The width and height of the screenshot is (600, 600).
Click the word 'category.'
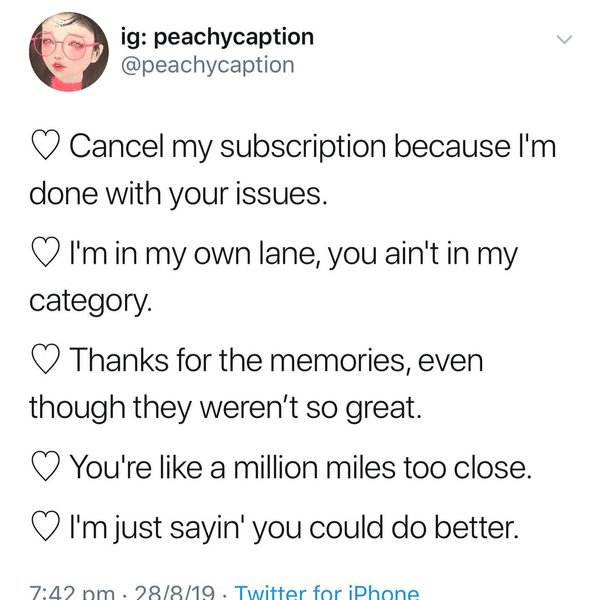coord(91,300)
